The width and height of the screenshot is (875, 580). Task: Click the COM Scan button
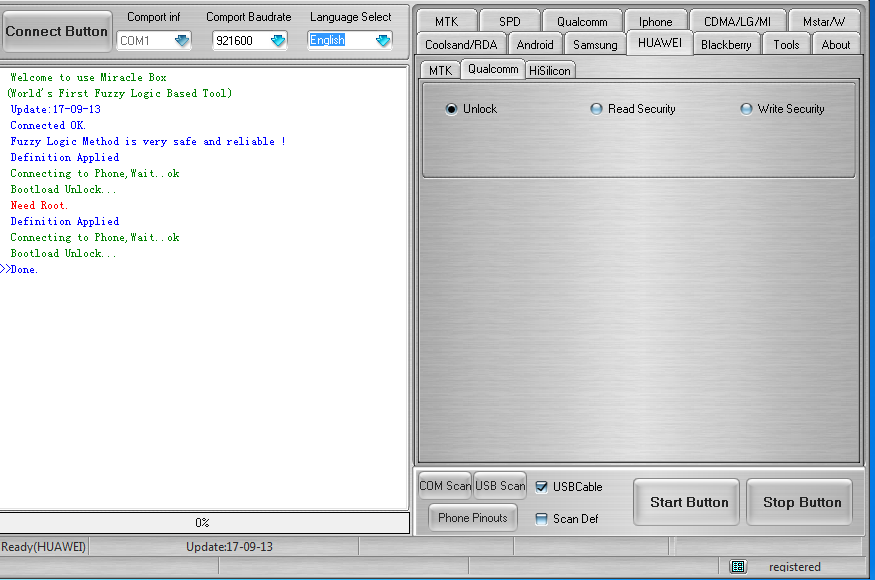pyautogui.click(x=445, y=486)
